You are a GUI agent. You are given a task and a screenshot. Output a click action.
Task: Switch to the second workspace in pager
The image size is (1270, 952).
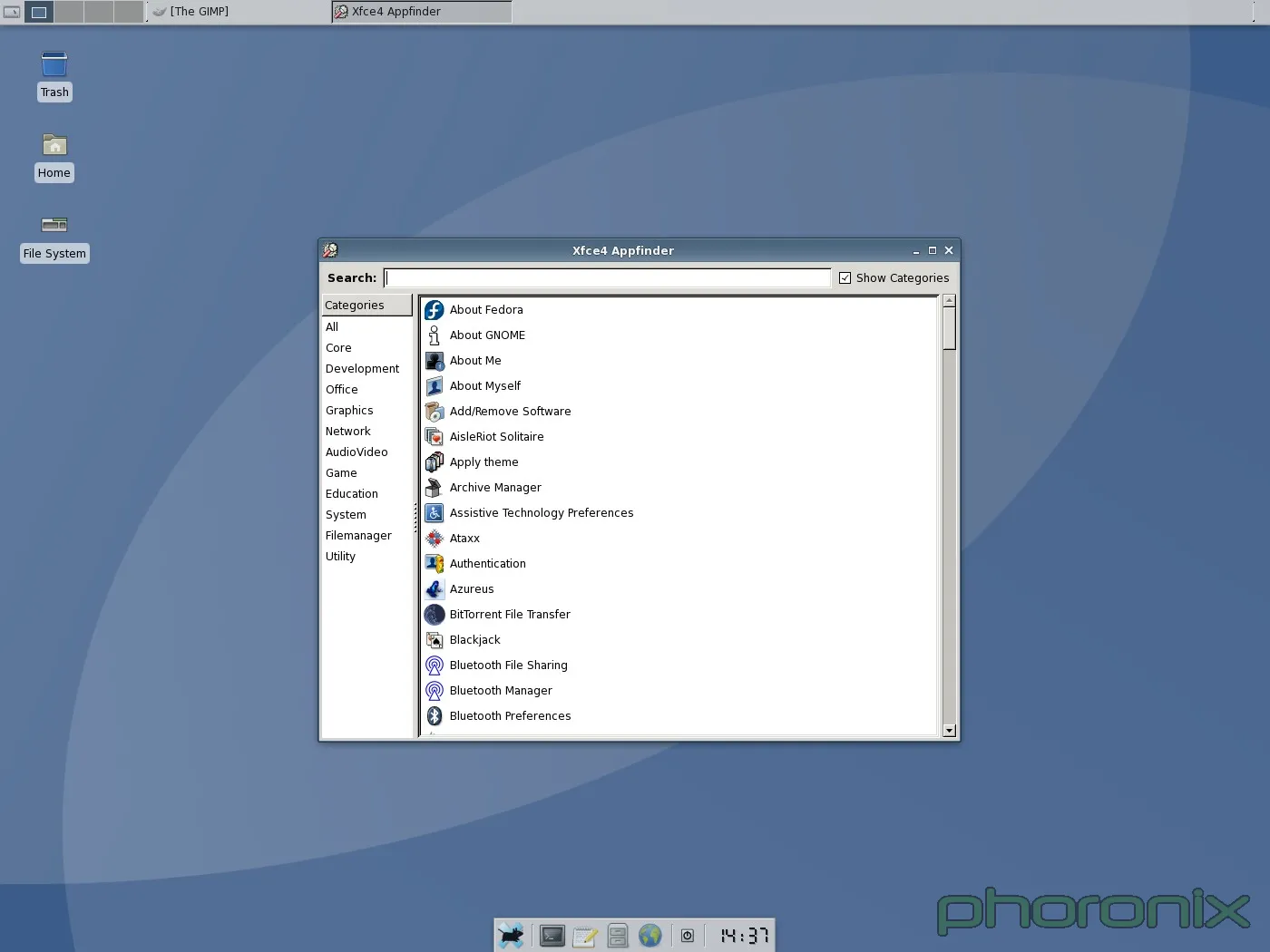(69, 12)
